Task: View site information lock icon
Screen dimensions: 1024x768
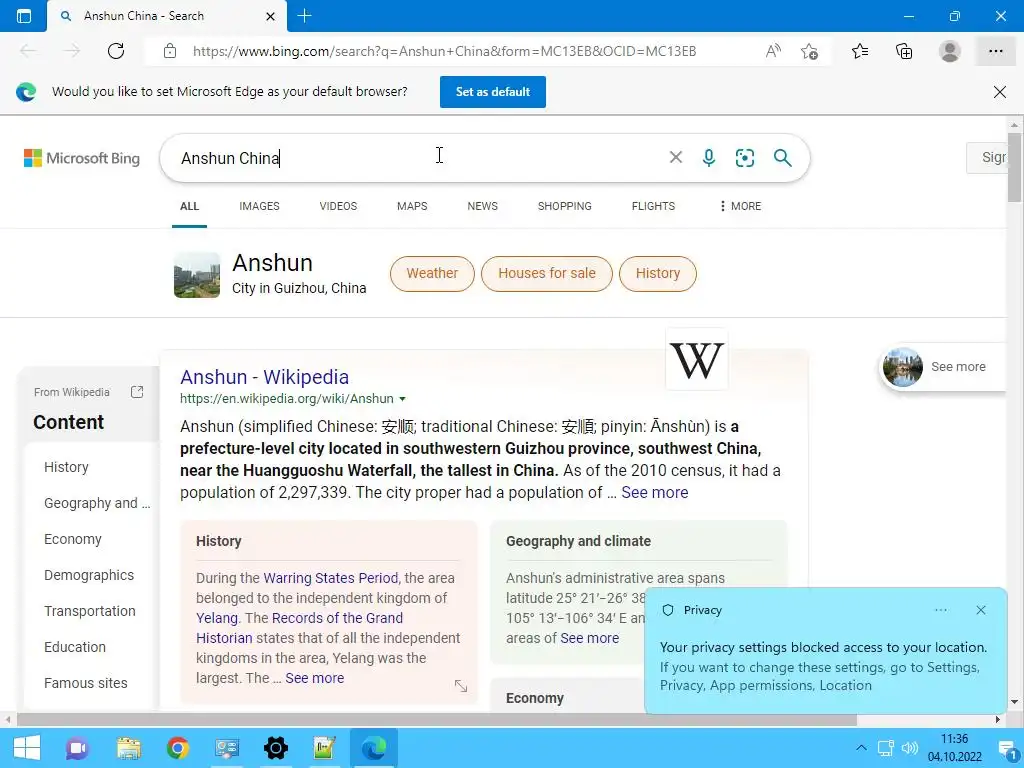Action: pyautogui.click(x=170, y=51)
